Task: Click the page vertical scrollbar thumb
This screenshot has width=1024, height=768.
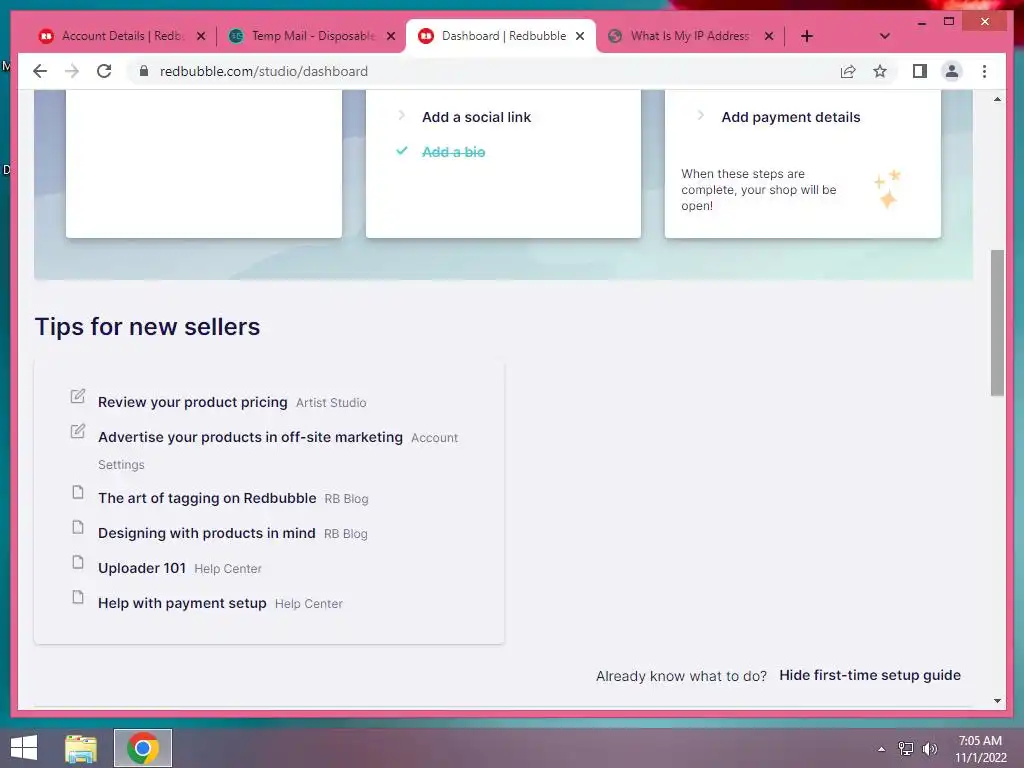Action: pyautogui.click(x=997, y=323)
